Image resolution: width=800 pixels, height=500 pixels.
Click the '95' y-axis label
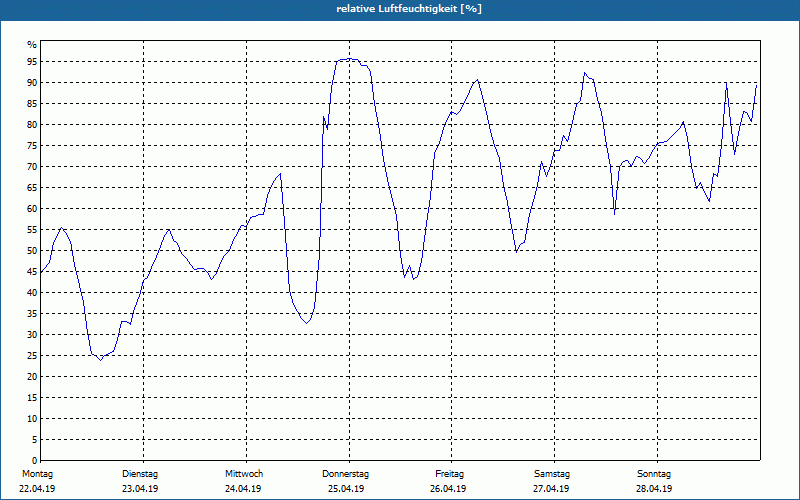click(32, 62)
